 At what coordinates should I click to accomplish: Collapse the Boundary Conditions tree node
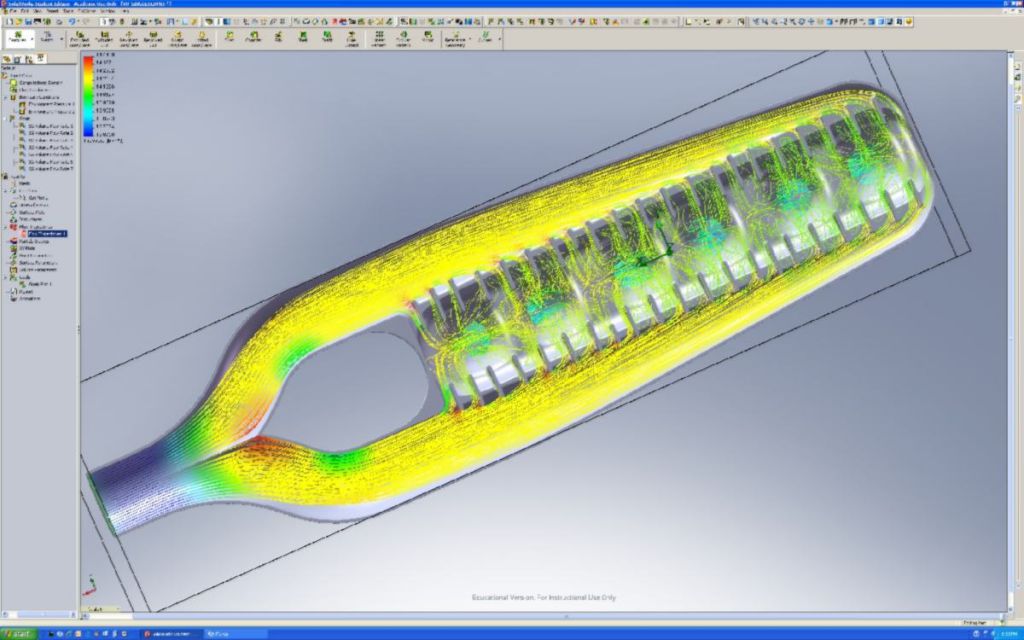tap(6, 97)
